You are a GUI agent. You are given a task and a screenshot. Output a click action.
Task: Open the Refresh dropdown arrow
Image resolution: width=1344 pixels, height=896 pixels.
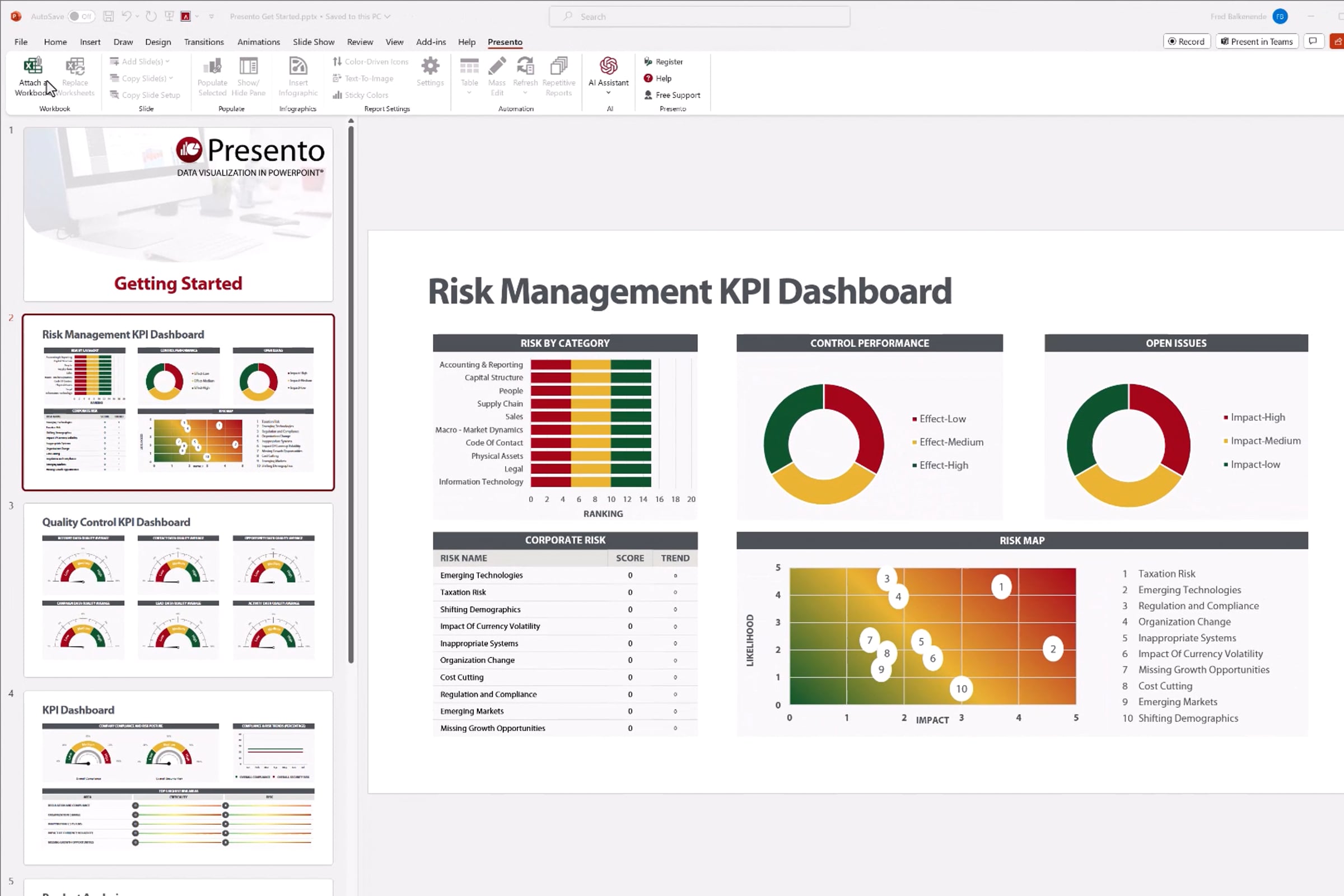tap(525, 92)
